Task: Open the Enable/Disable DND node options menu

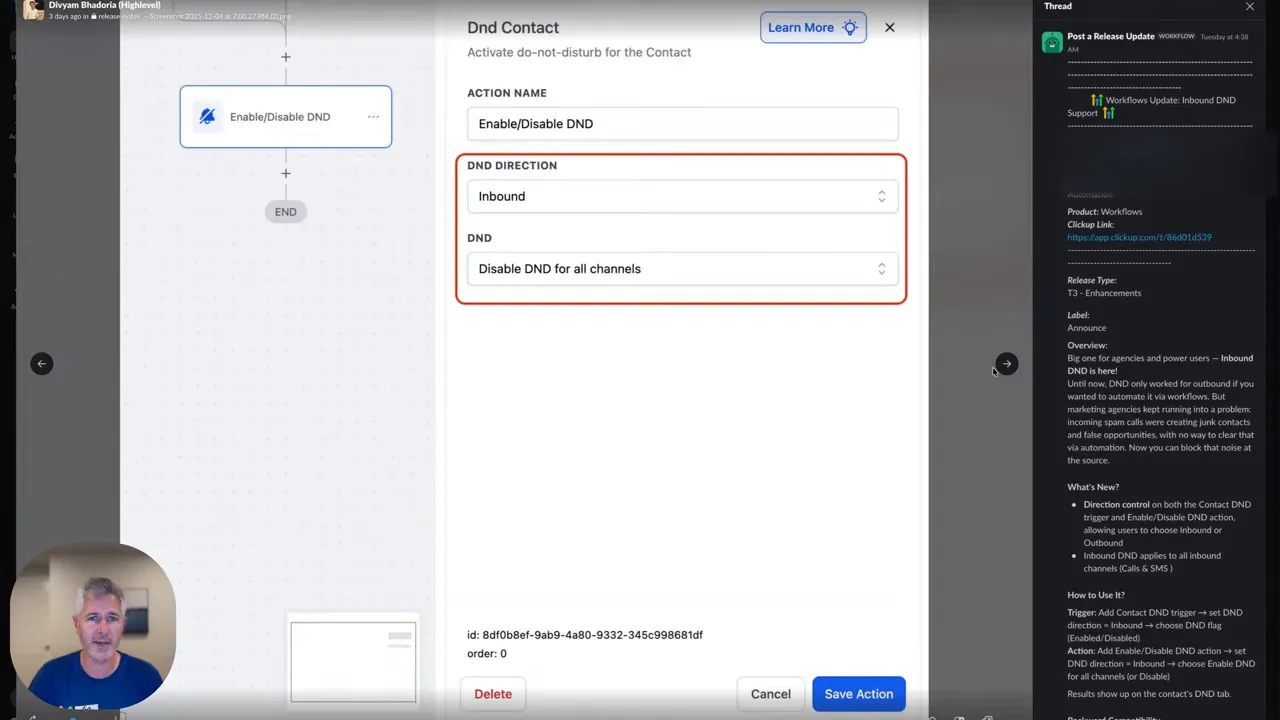Action: (373, 117)
